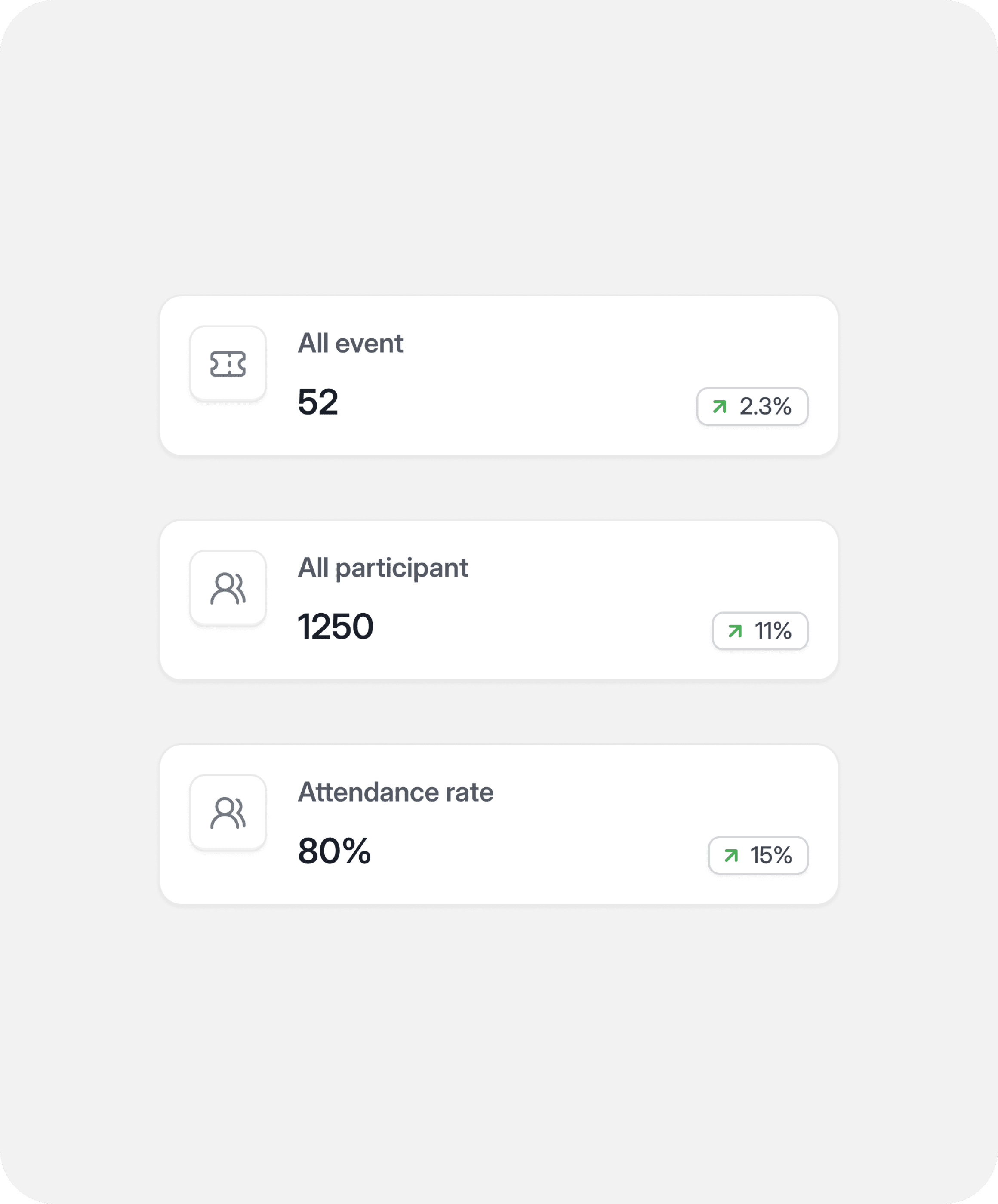Click the green arrow next to 11%
This screenshot has width=998, height=1204.
click(735, 631)
